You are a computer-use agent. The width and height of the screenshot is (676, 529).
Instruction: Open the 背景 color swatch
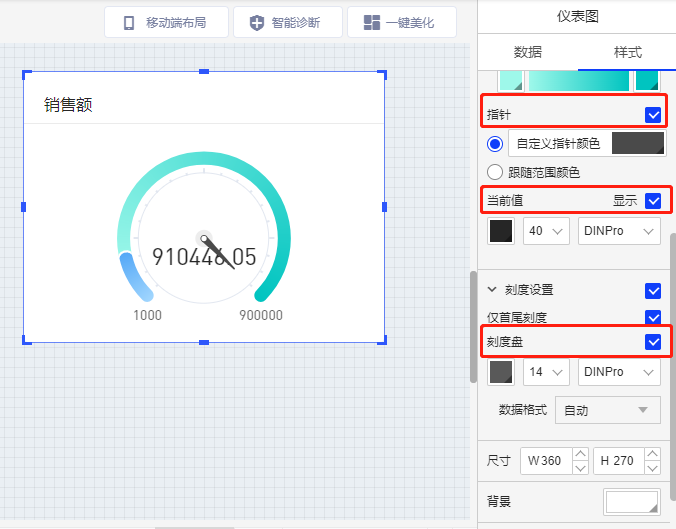[x=632, y=502]
